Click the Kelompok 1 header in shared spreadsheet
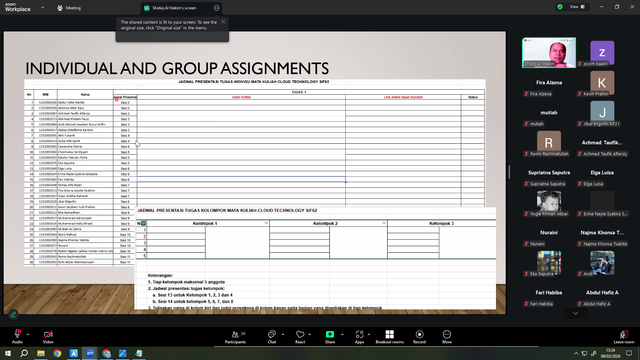This screenshot has width=640, height=360. tap(205, 223)
